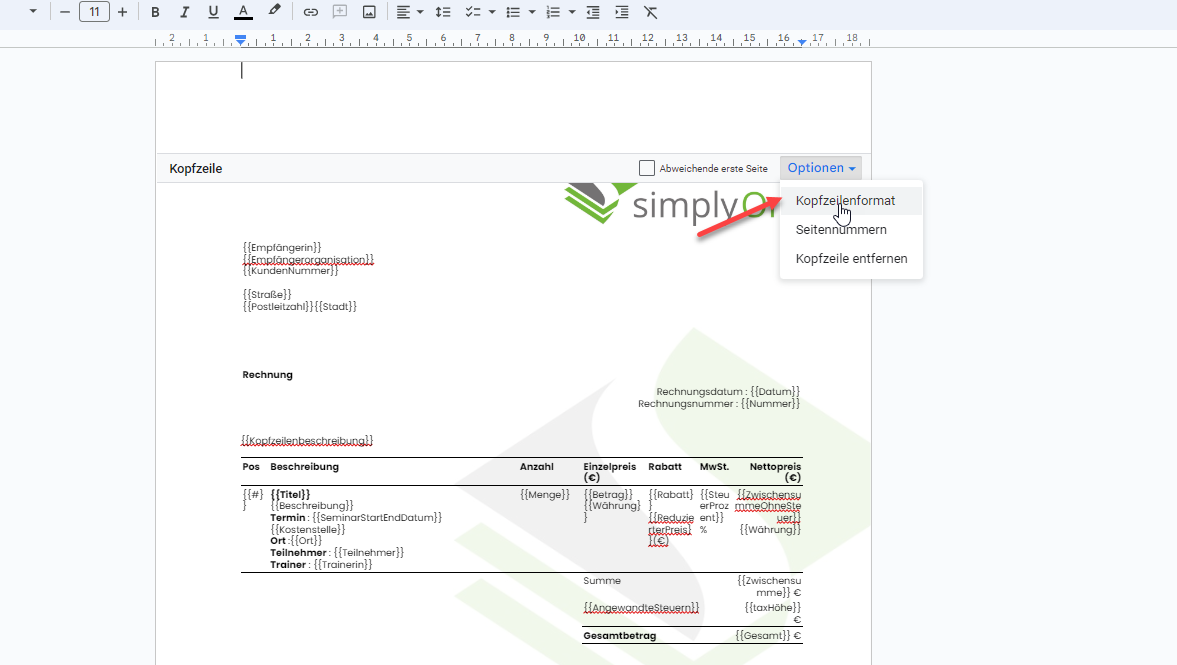1177x665 pixels.
Task: Click the font size field
Action: tap(94, 12)
